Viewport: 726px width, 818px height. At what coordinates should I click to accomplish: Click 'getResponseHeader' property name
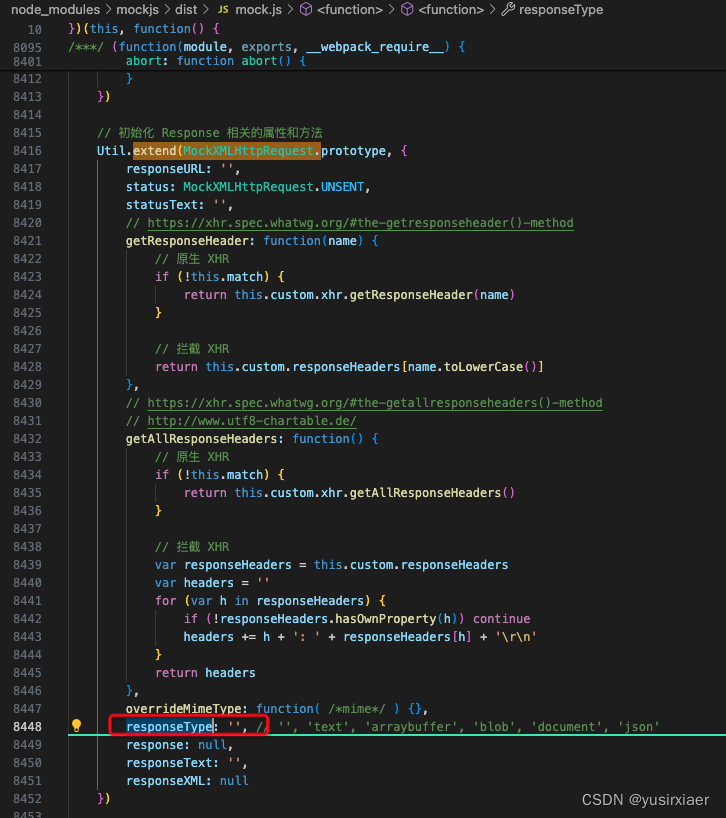click(x=187, y=241)
